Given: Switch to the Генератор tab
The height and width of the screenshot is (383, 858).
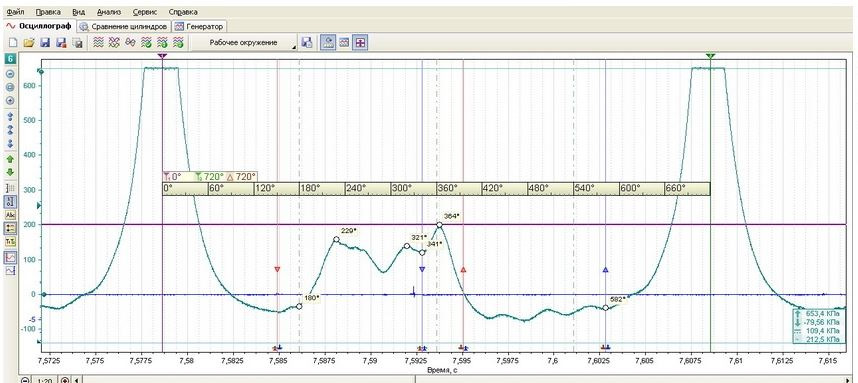Looking at the screenshot, I should tap(199, 26).
